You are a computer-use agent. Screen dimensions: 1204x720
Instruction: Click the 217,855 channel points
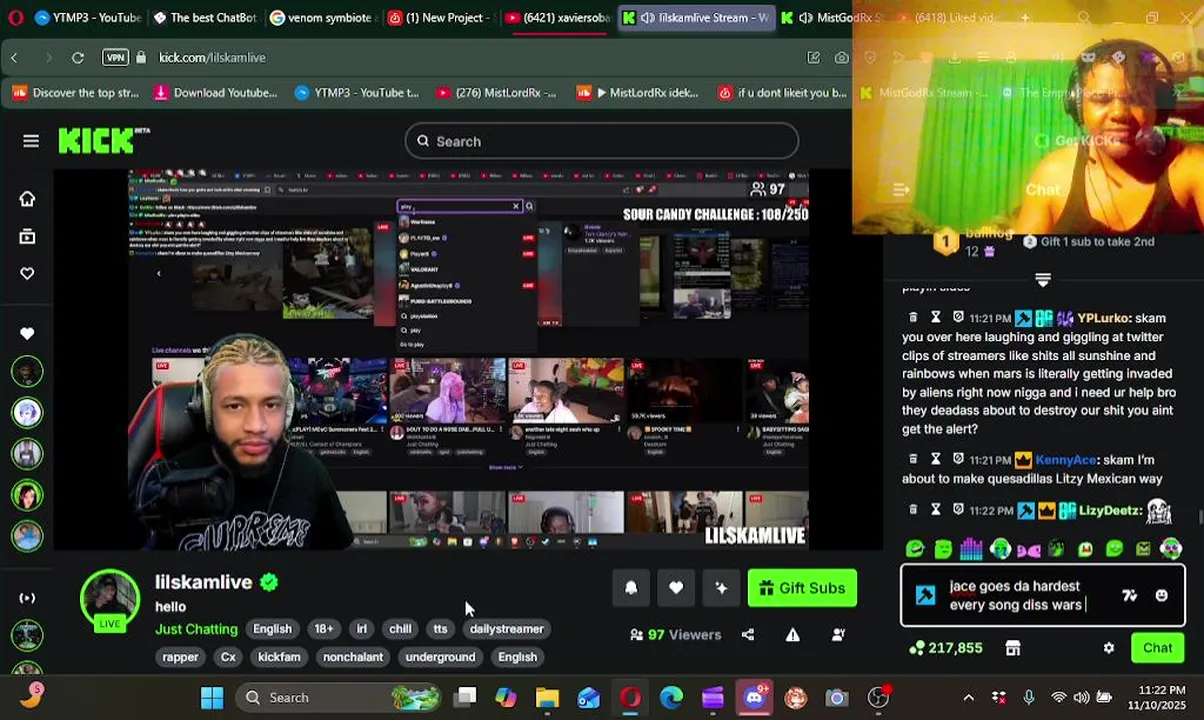(944, 648)
